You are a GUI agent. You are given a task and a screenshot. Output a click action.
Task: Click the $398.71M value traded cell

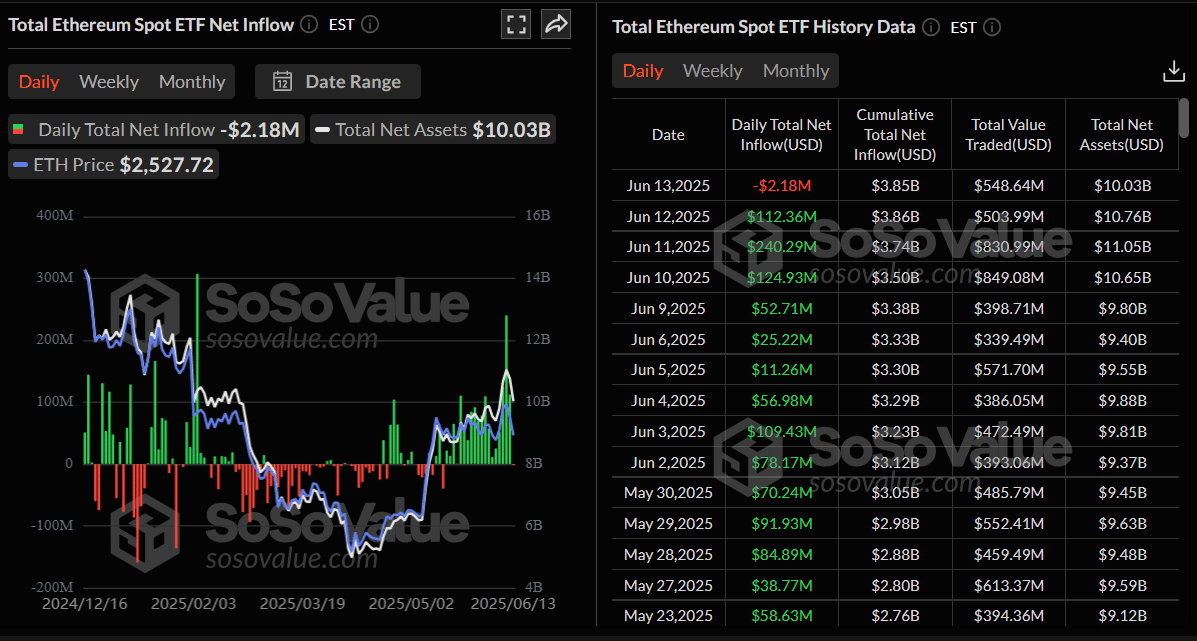click(1008, 308)
